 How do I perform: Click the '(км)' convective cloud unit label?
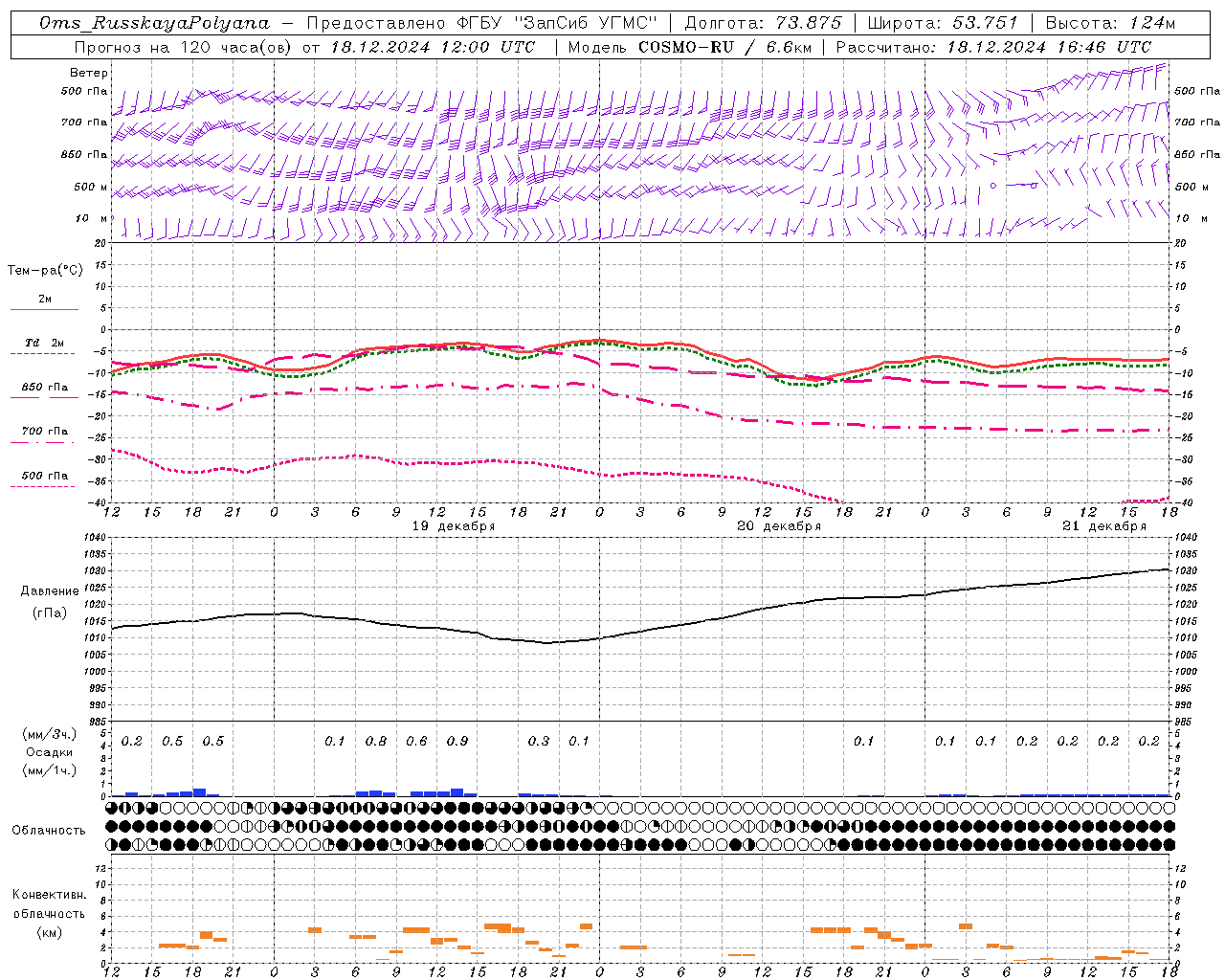tap(49, 932)
